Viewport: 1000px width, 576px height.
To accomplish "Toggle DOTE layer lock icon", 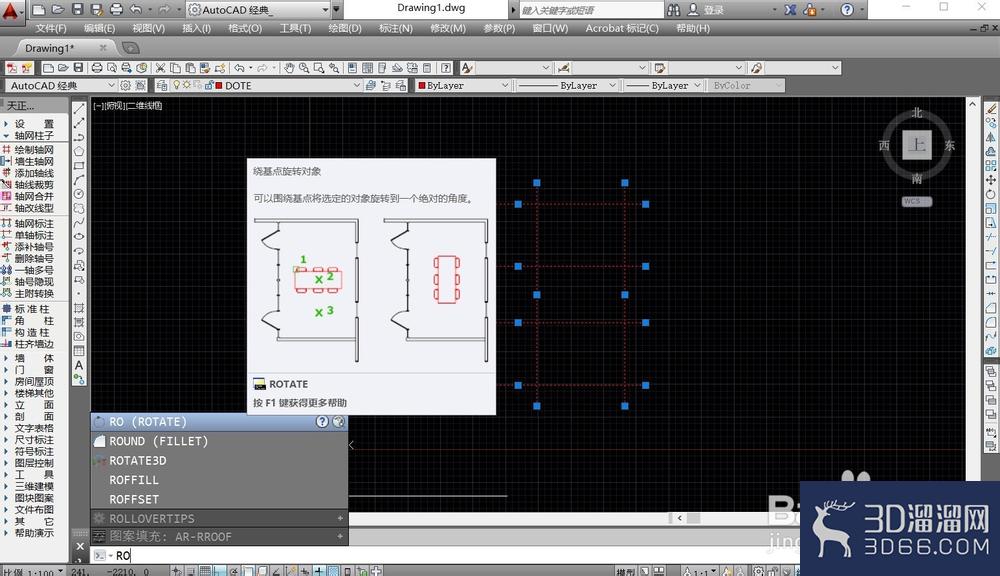I will tap(209, 85).
